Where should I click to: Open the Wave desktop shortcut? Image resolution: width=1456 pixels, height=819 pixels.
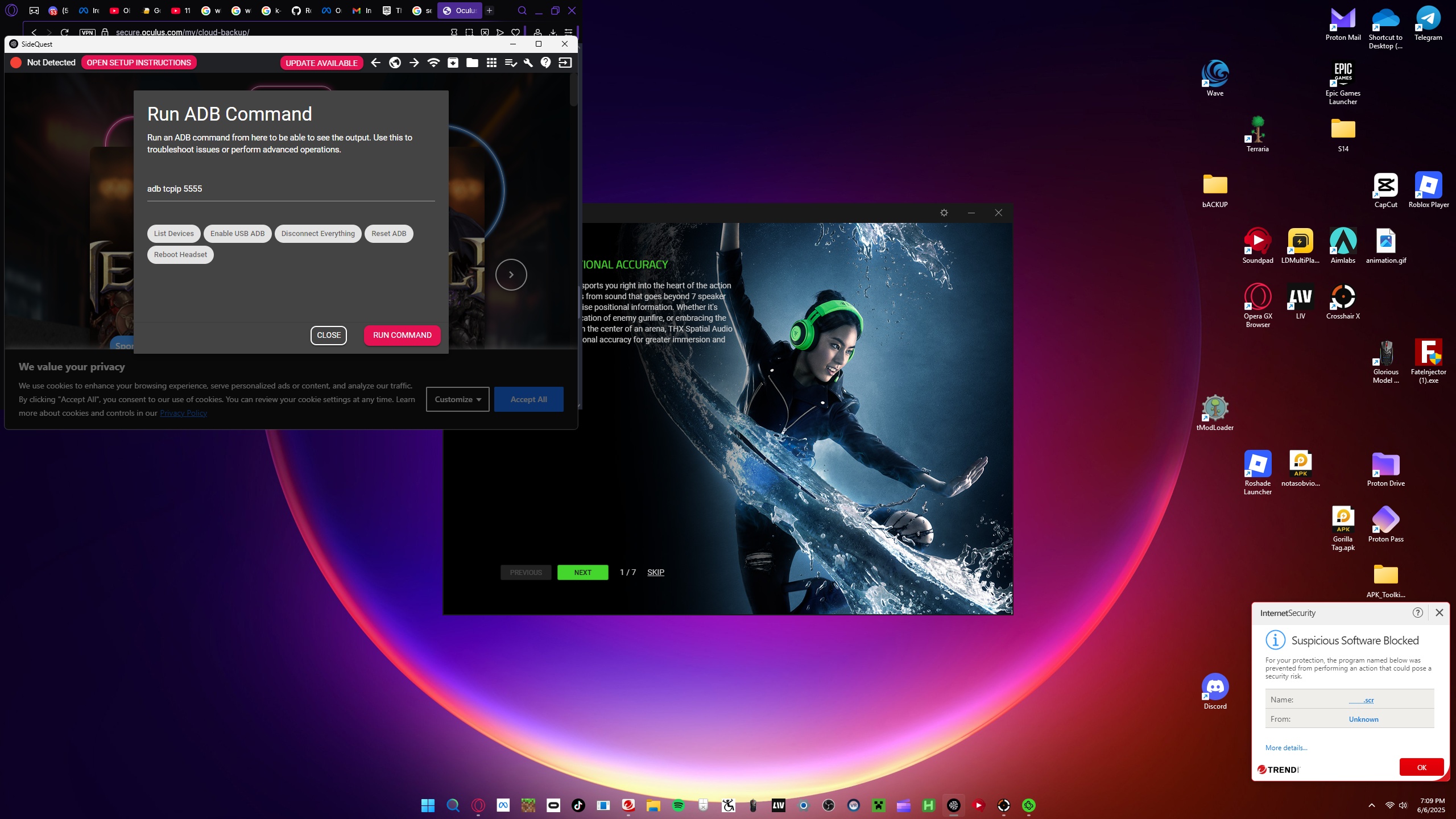[1215, 78]
